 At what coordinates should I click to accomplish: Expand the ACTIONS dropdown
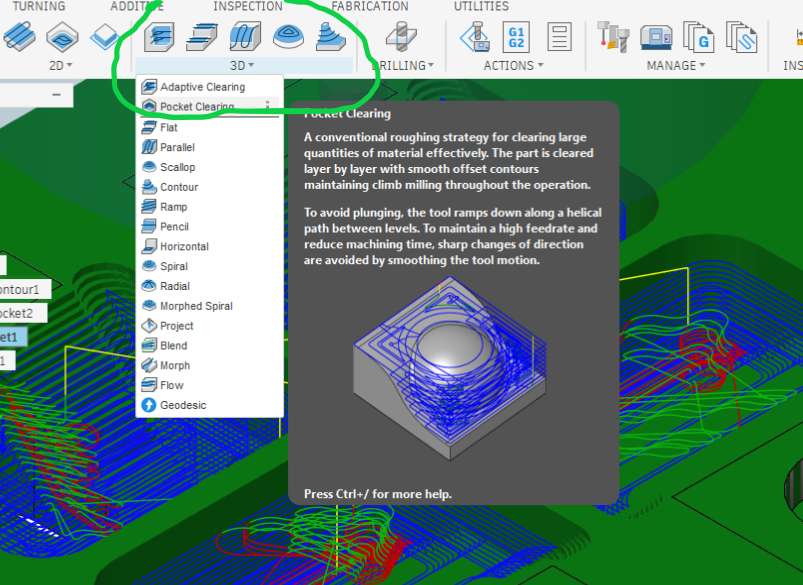[513, 66]
